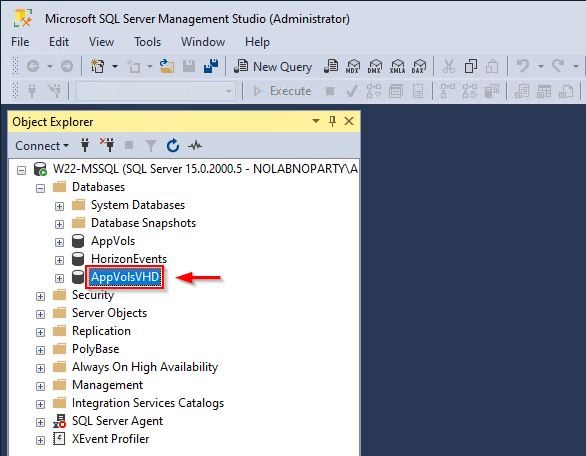
Task: Expand the HorizonEvents database
Action: [59, 260]
